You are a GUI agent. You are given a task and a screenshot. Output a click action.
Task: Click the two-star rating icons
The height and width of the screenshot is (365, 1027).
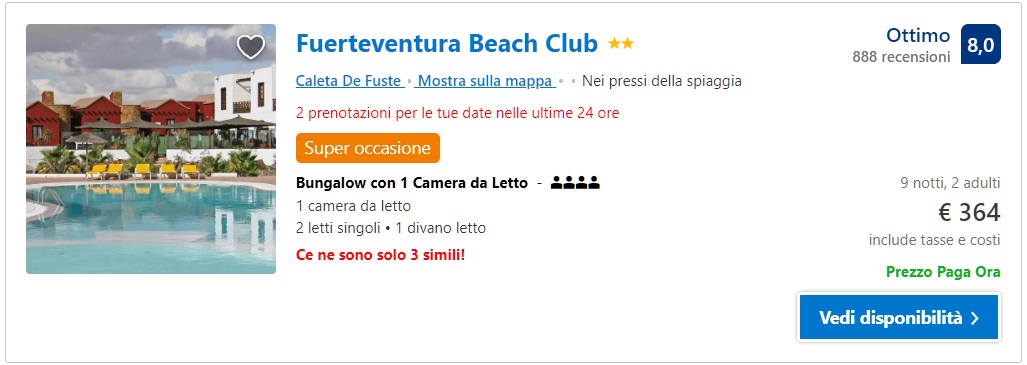(621, 44)
